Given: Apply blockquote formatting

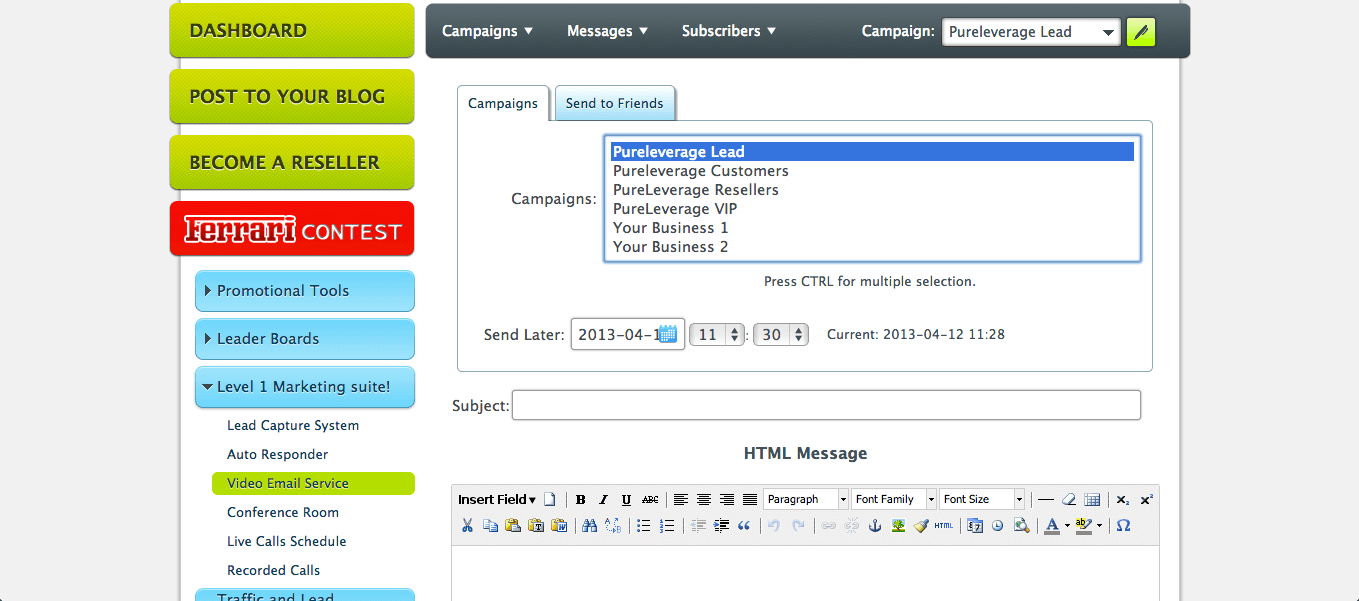Looking at the screenshot, I should (744, 525).
